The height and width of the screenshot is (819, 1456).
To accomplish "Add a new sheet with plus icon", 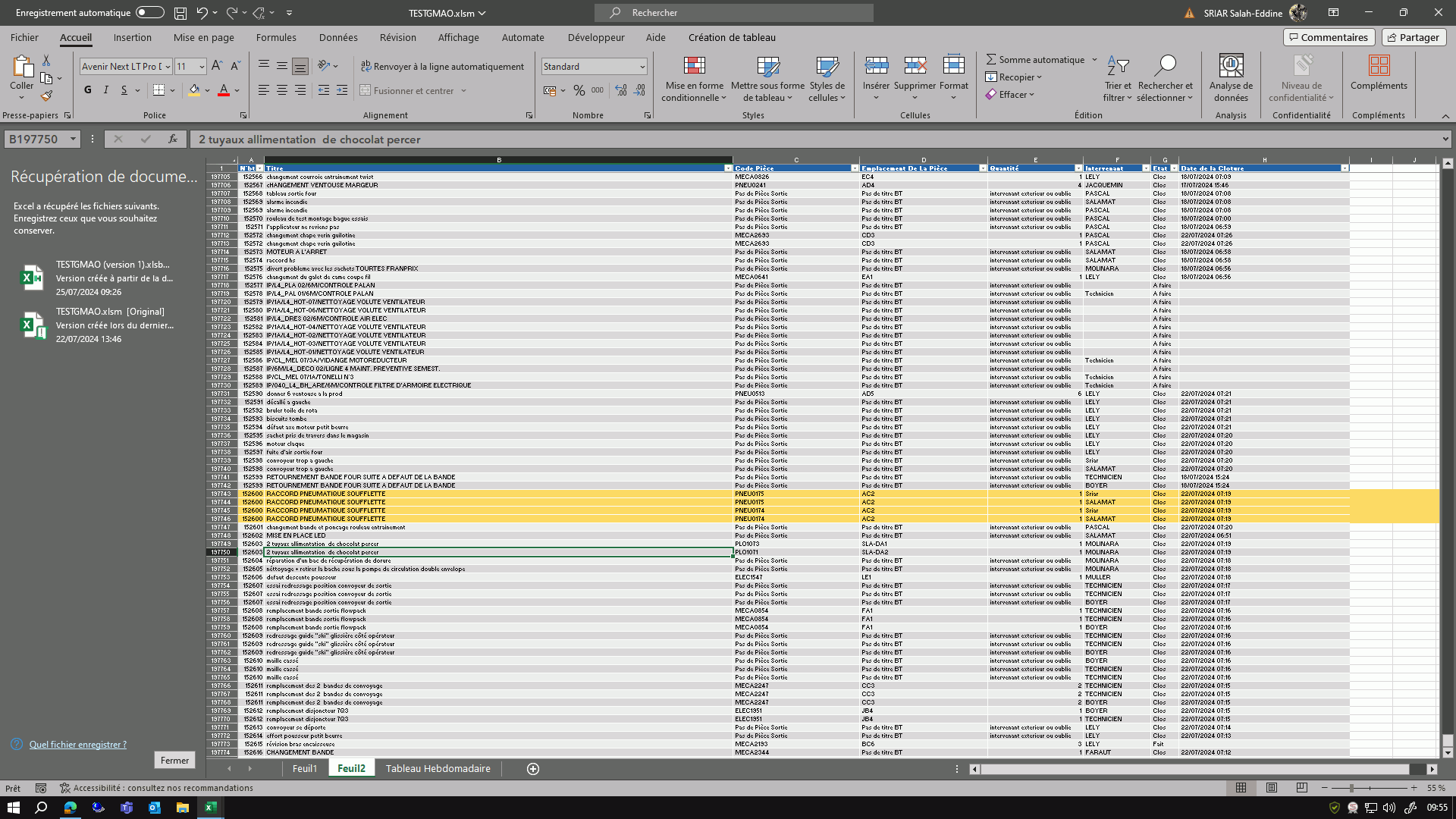I will point(533,769).
